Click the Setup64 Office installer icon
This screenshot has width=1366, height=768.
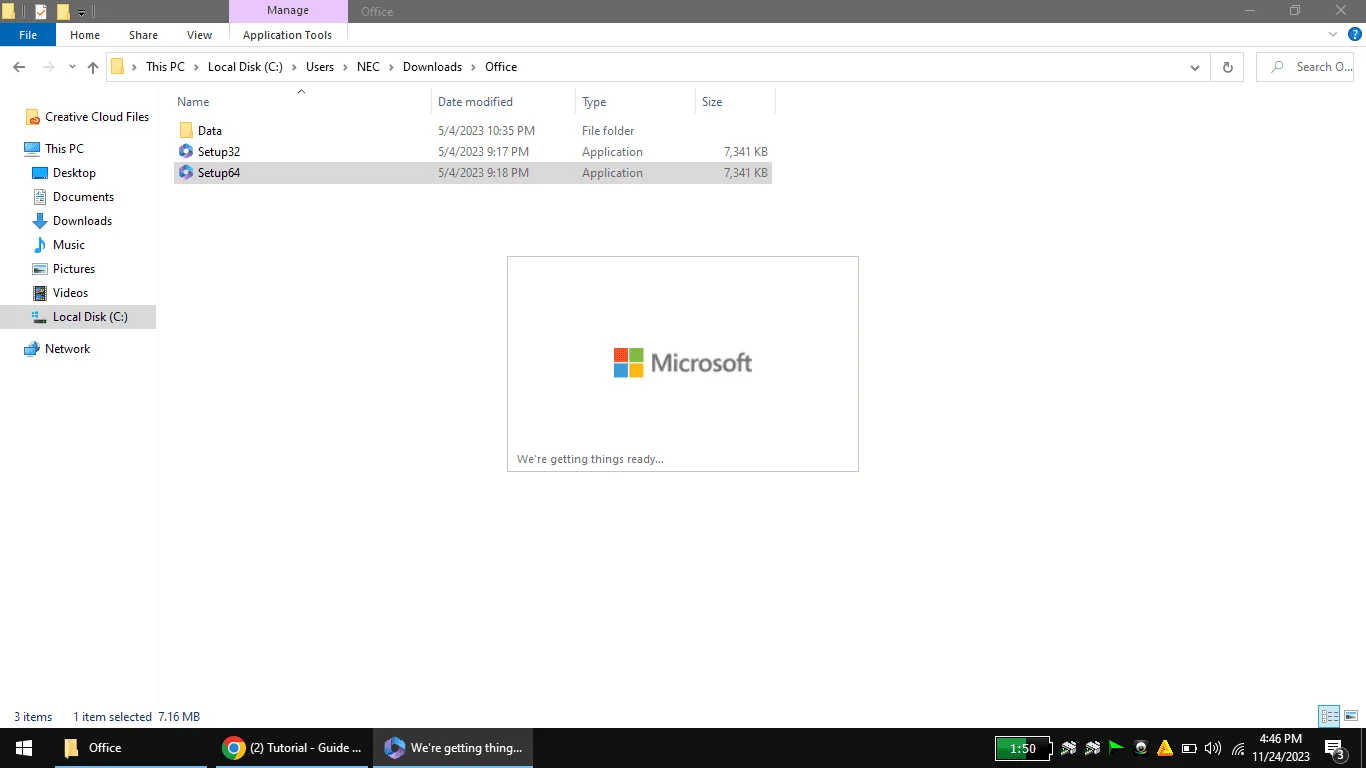186,173
